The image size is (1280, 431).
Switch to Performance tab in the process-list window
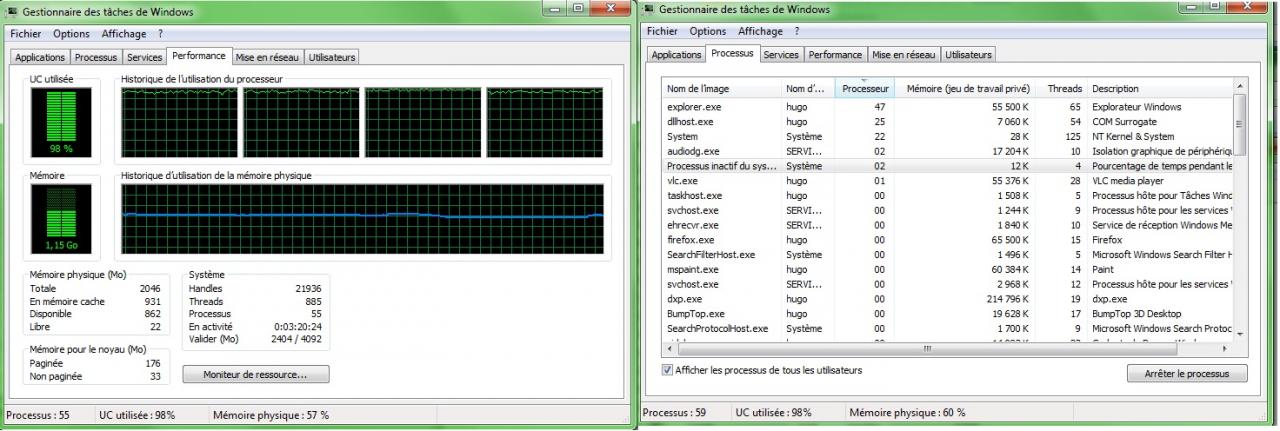836,55
